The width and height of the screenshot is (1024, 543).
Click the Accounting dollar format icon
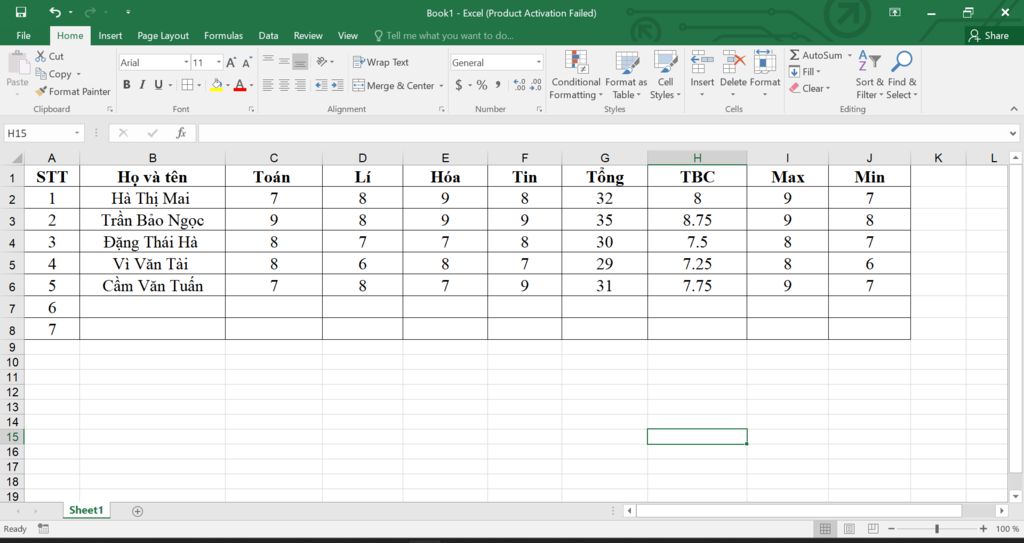pyautogui.click(x=458, y=85)
